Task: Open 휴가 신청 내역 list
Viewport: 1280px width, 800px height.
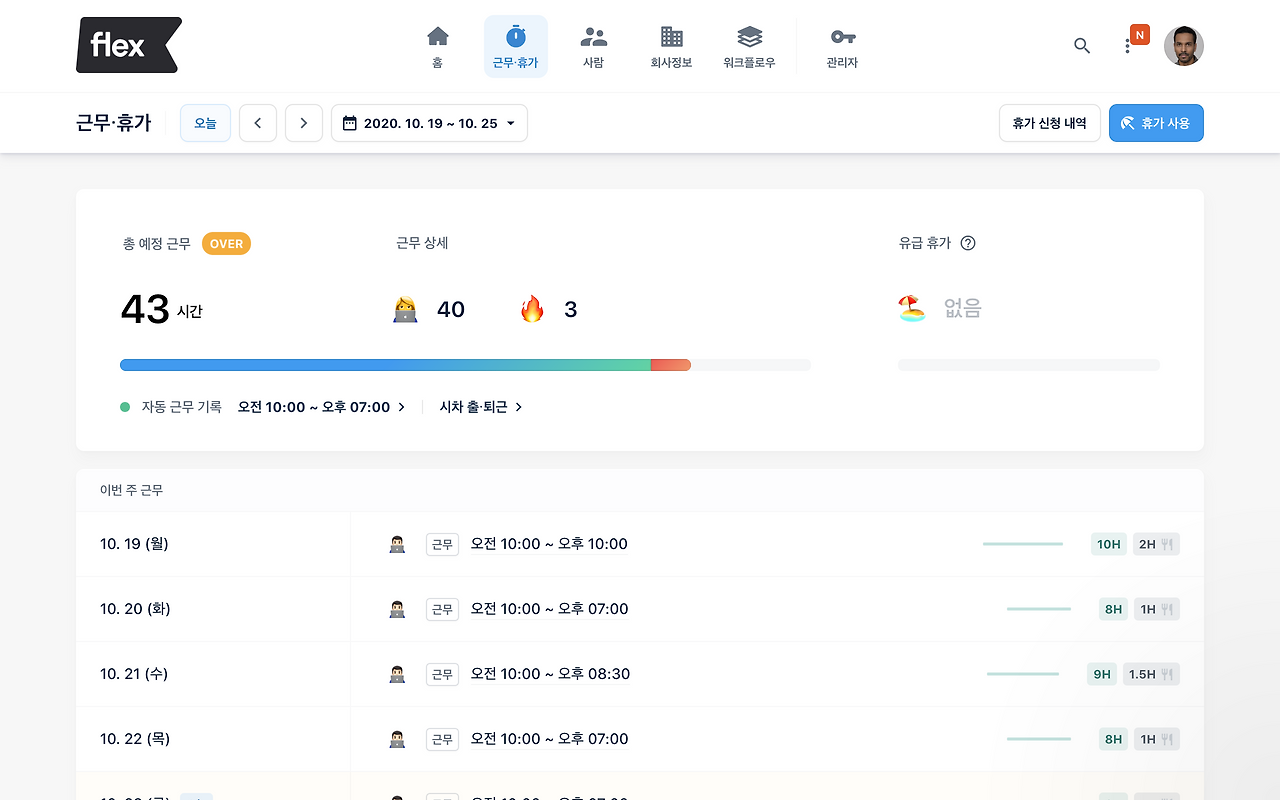Action: tap(1050, 123)
